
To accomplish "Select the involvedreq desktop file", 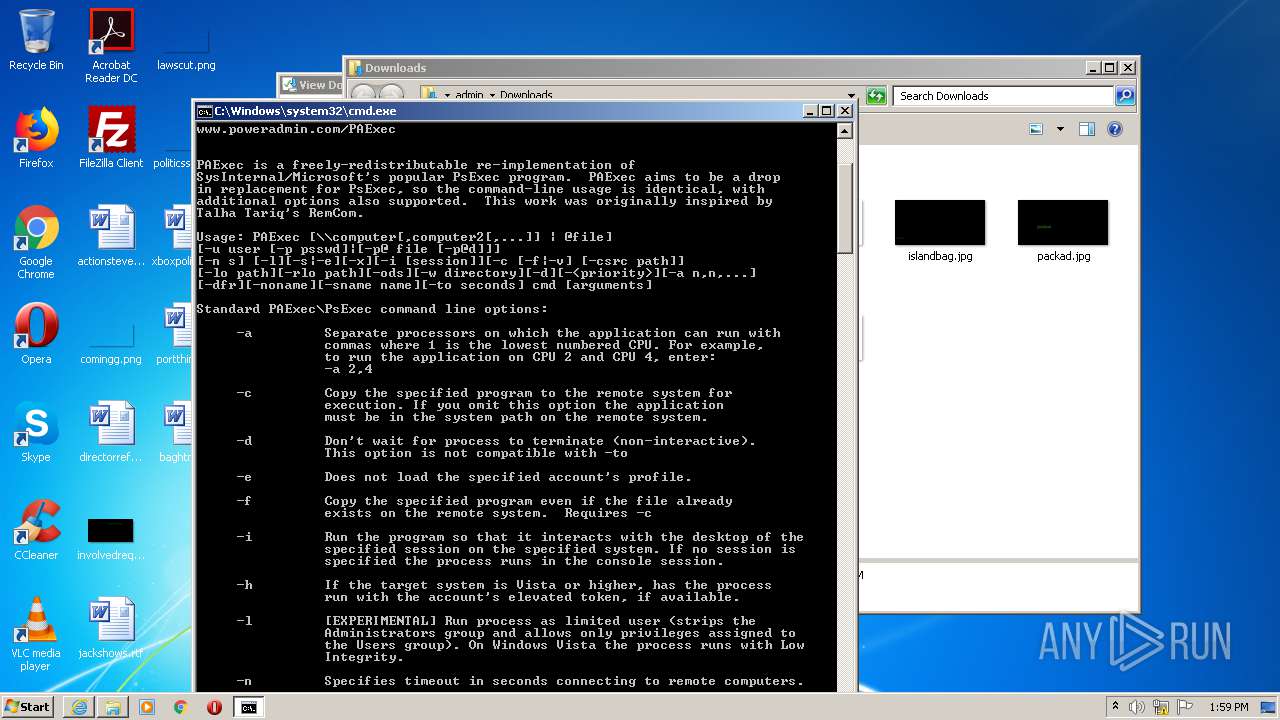I will tap(111, 539).
